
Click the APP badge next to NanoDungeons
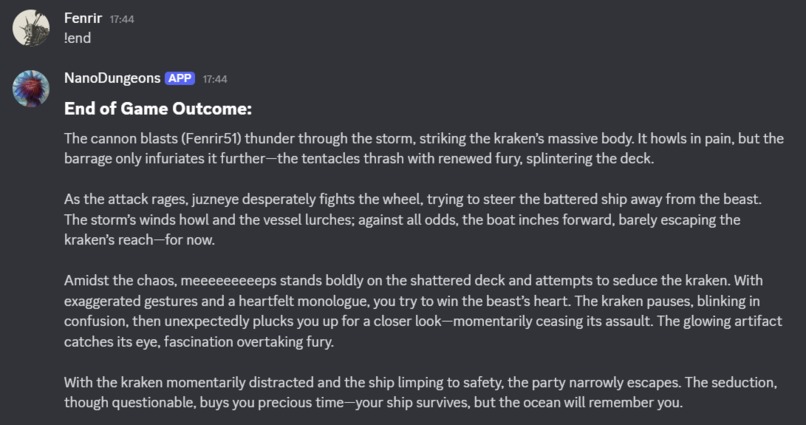pos(180,78)
